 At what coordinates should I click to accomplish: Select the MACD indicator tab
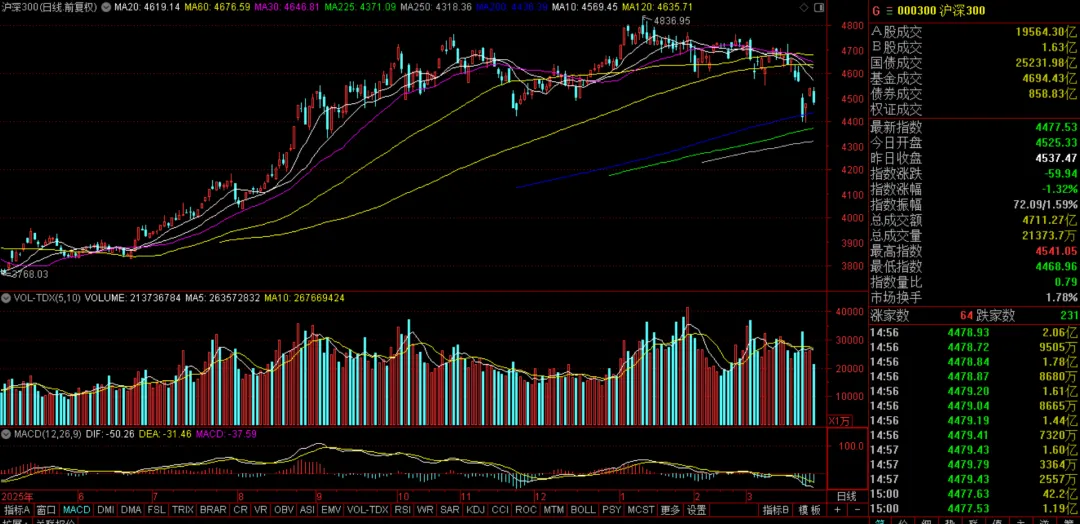(76, 510)
